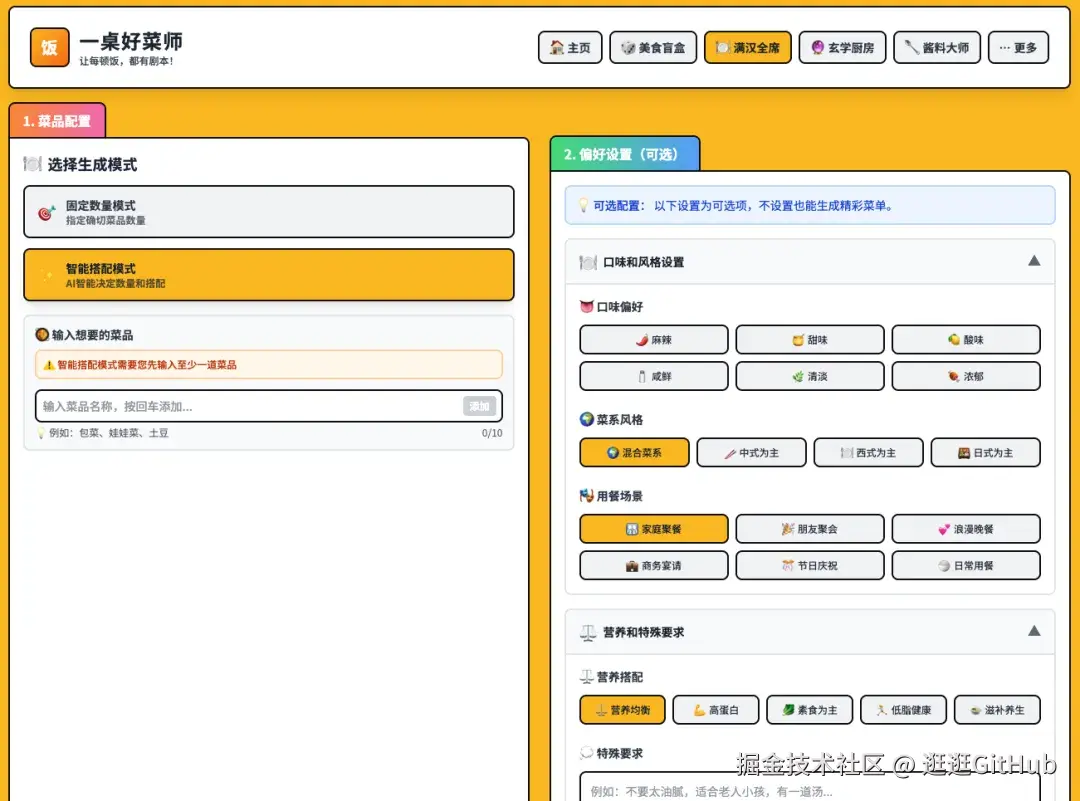Click the masks icon beside 用餐场景
This screenshot has width=1080, height=801.
click(x=587, y=495)
